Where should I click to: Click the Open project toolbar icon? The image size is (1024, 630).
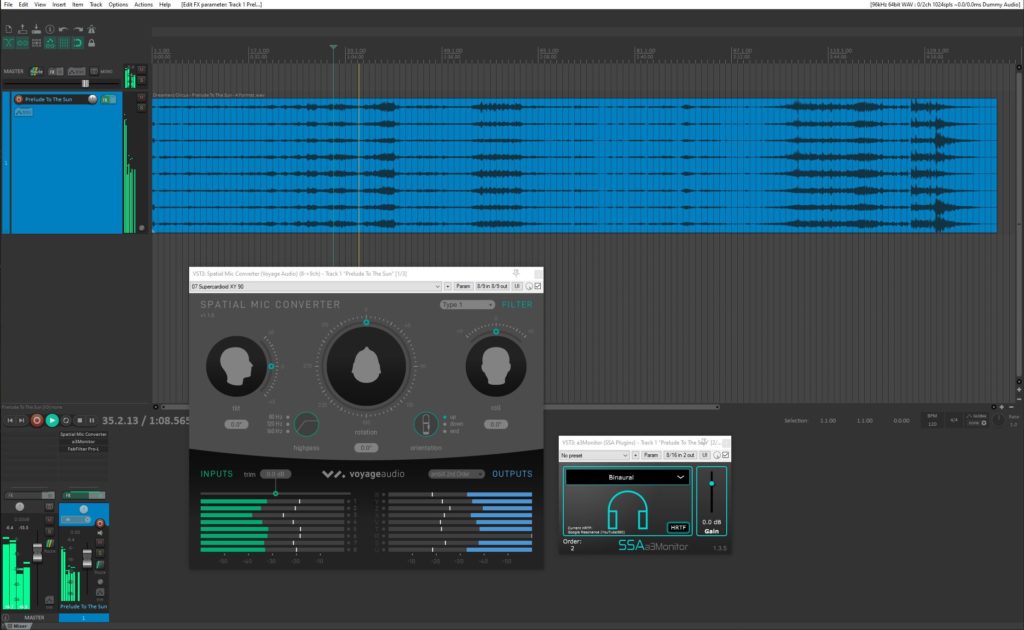coord(22,29)
